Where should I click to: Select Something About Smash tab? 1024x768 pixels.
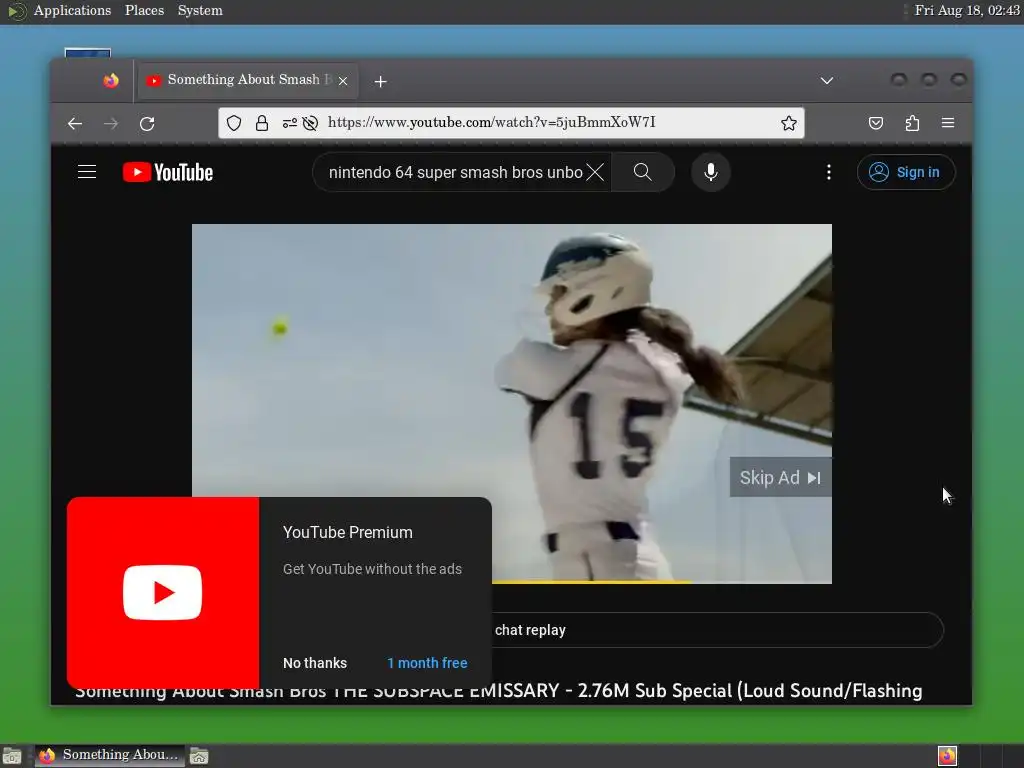tap(248, 80)
